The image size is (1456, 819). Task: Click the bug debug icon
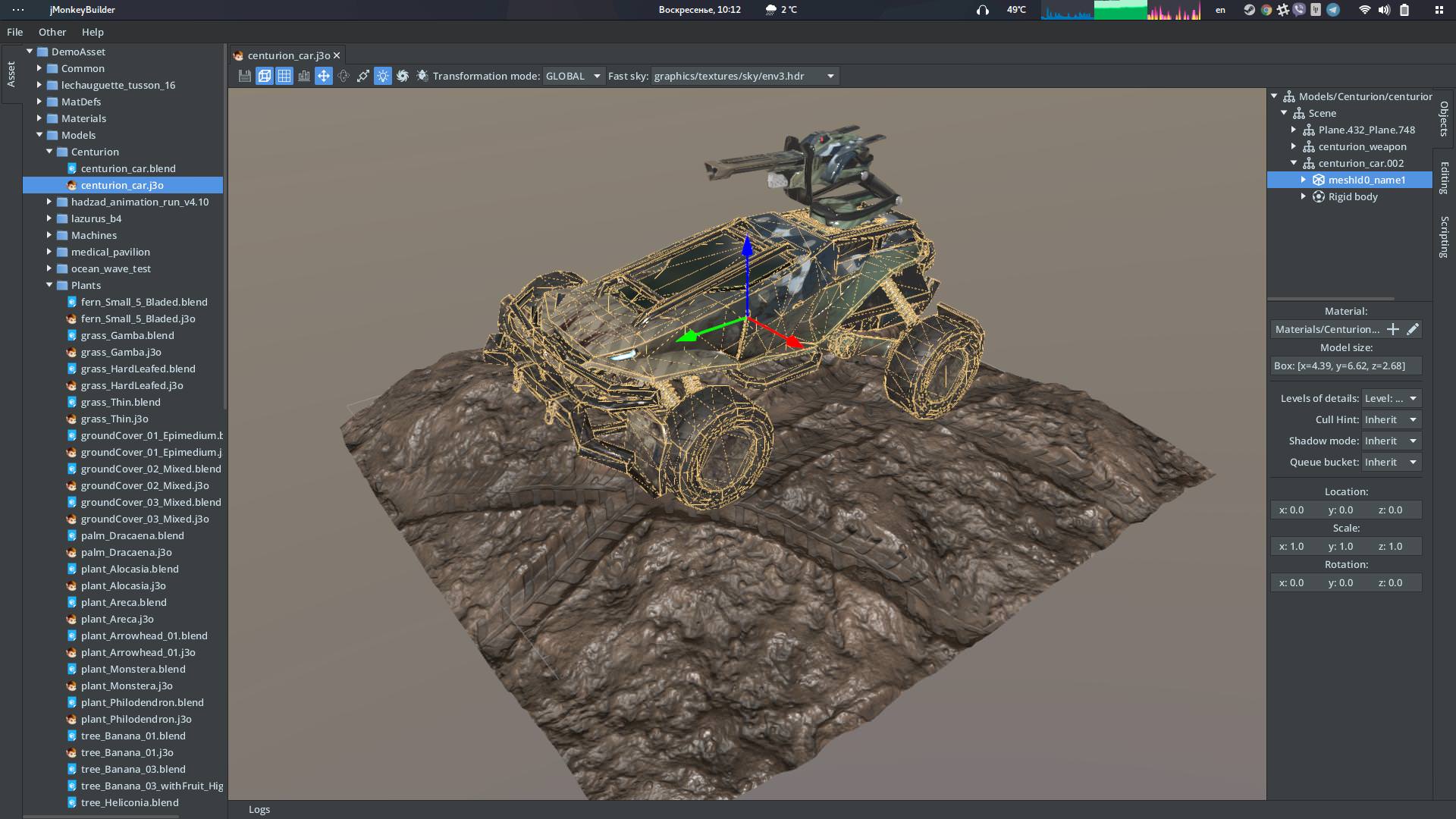pos(422,76)
